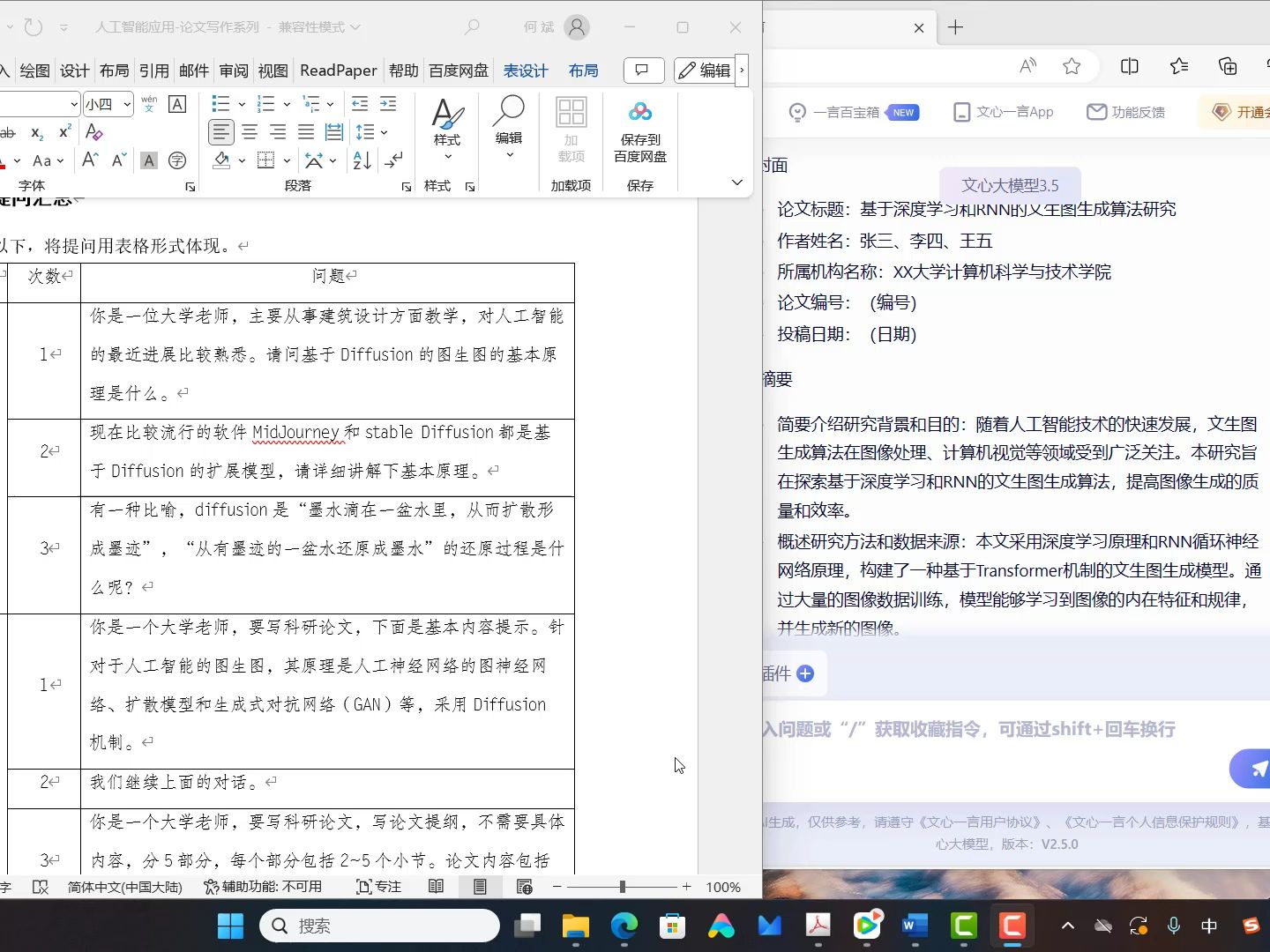Open 一言百宝箱 link
The height and width of the screenshot is (952, 1270).
tap(854, 112)
